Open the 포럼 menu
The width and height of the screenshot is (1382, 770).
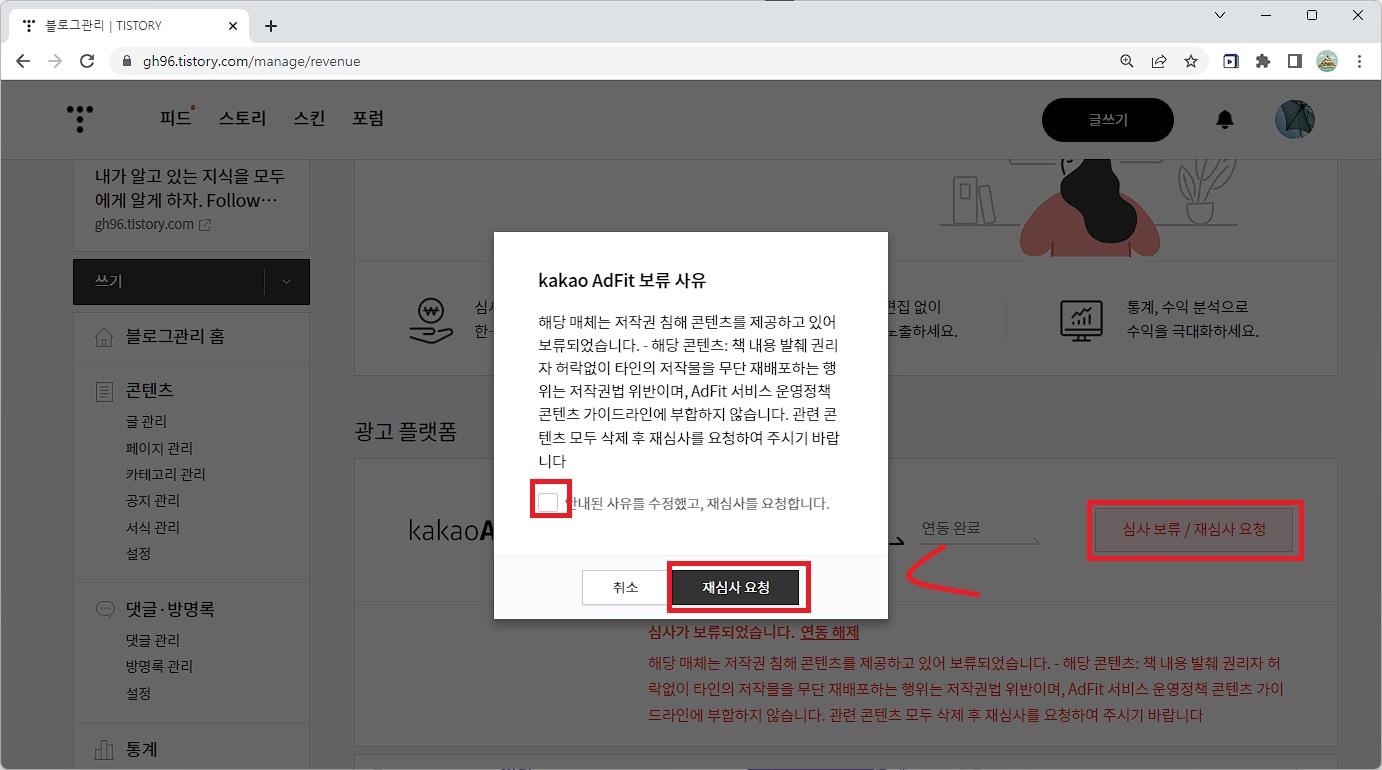click(368, 119)
